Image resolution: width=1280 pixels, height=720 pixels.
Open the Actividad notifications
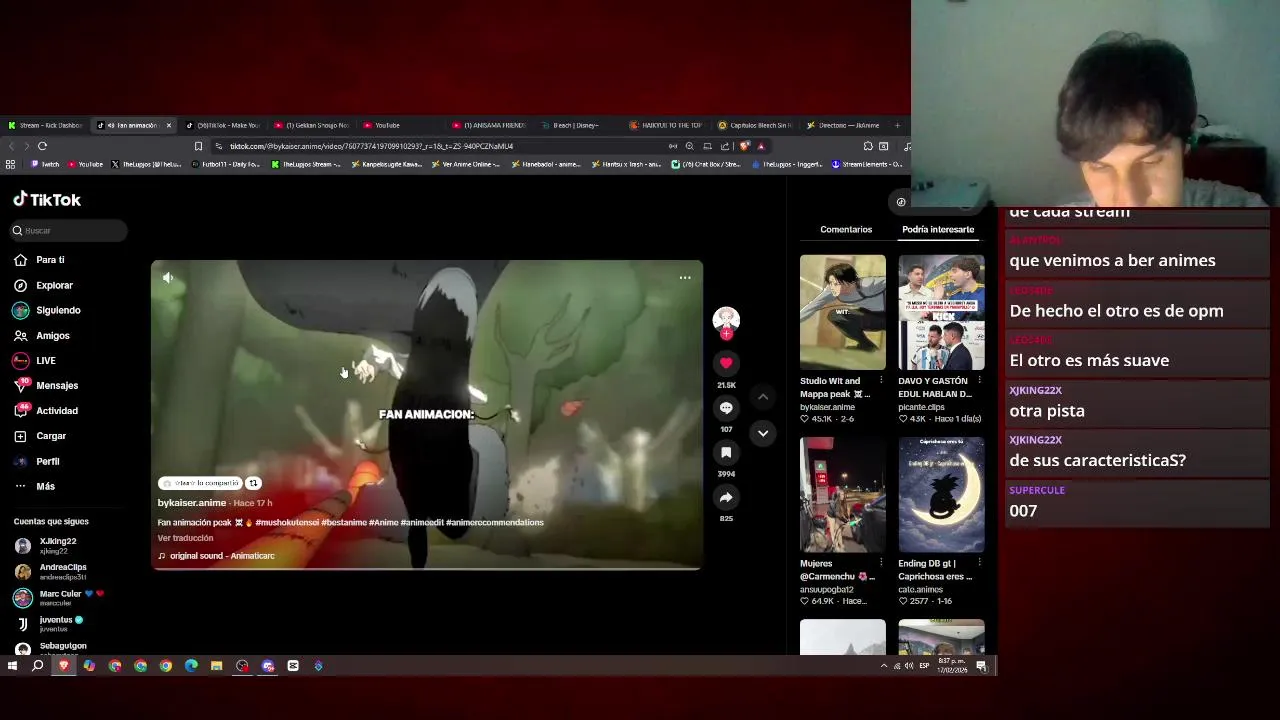pyautogui.click(x=46, y=411)
